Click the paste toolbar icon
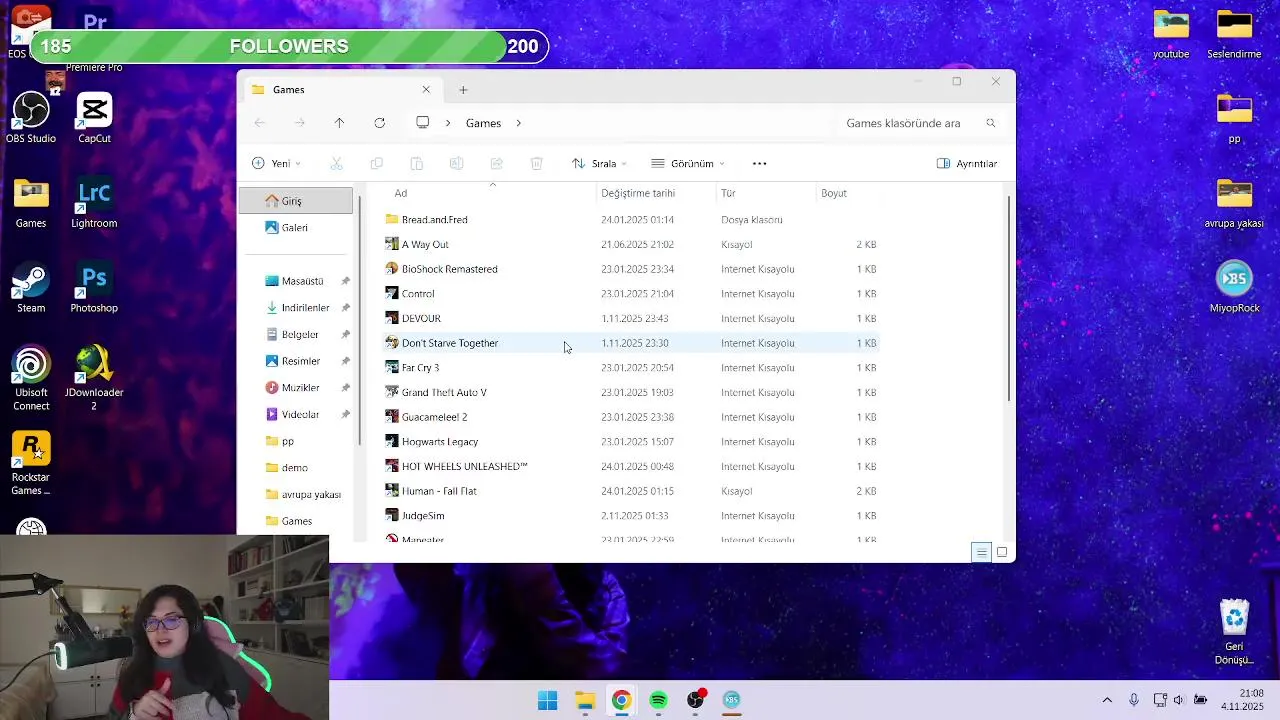This screenshot has width=1280, height=720. click(x=416, y=163)
